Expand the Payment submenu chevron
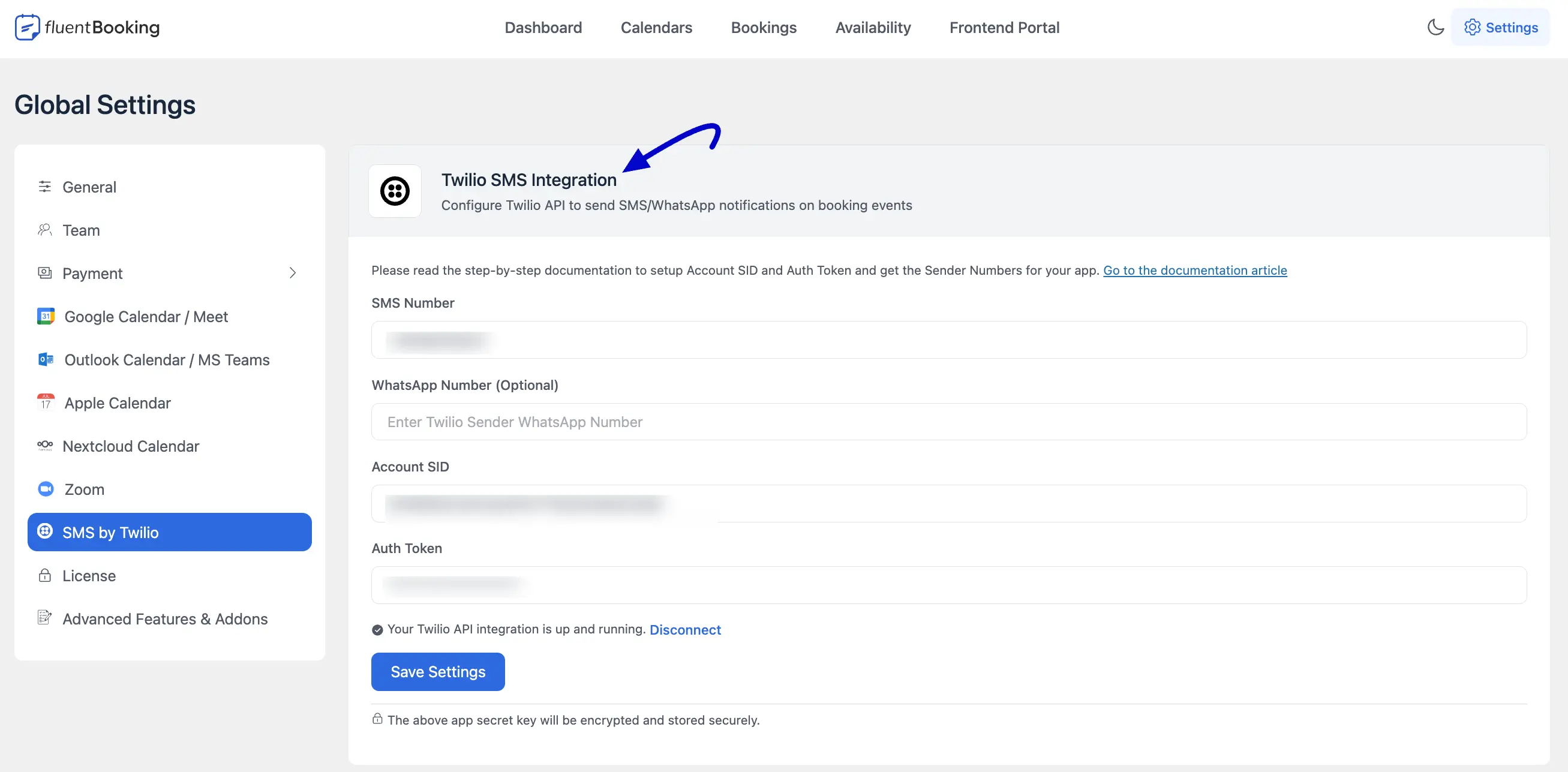The image size is (1568, 772). tap(293, 273)
